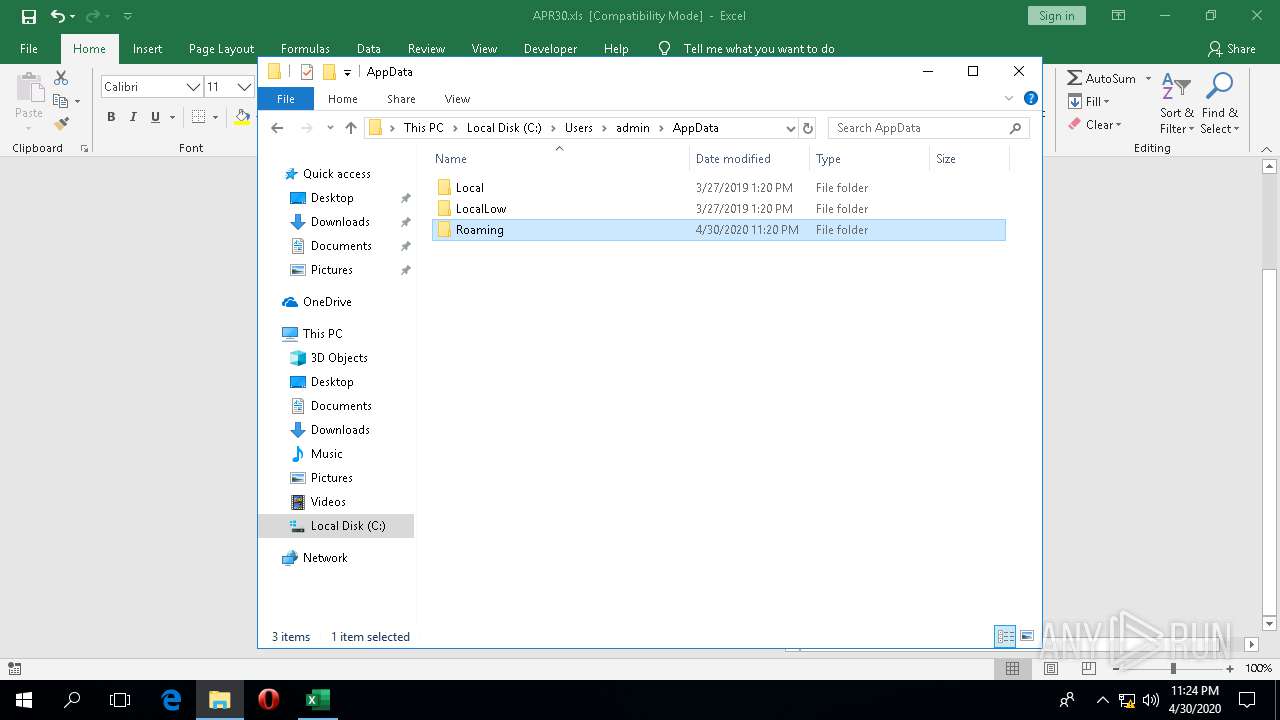Click the Users segment in address path
Image resolution: width=1280 pixels, height=720 pixels.
point(578,128)
